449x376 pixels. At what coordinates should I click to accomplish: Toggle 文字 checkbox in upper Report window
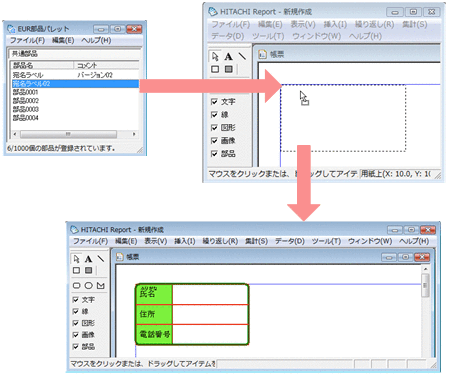214,102
